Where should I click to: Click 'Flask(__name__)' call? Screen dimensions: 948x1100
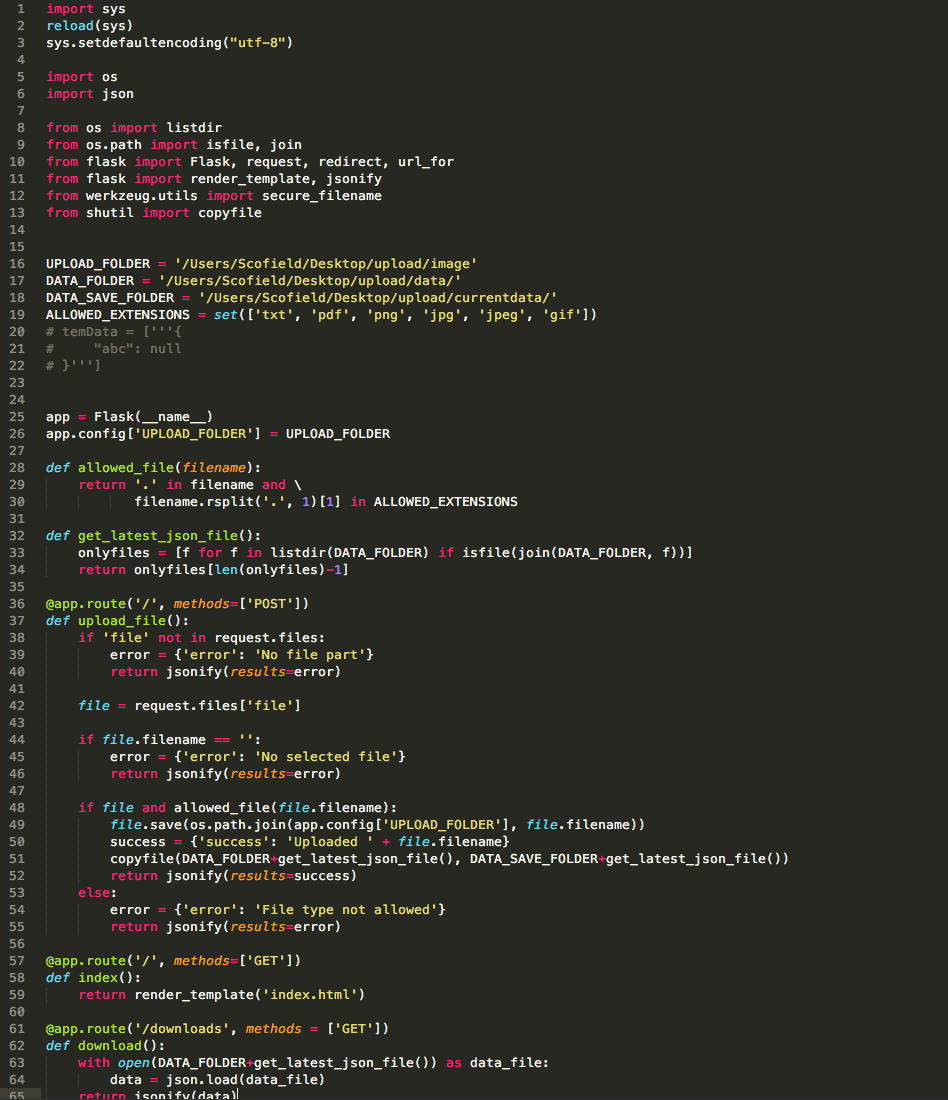click(x=153, y=417)
